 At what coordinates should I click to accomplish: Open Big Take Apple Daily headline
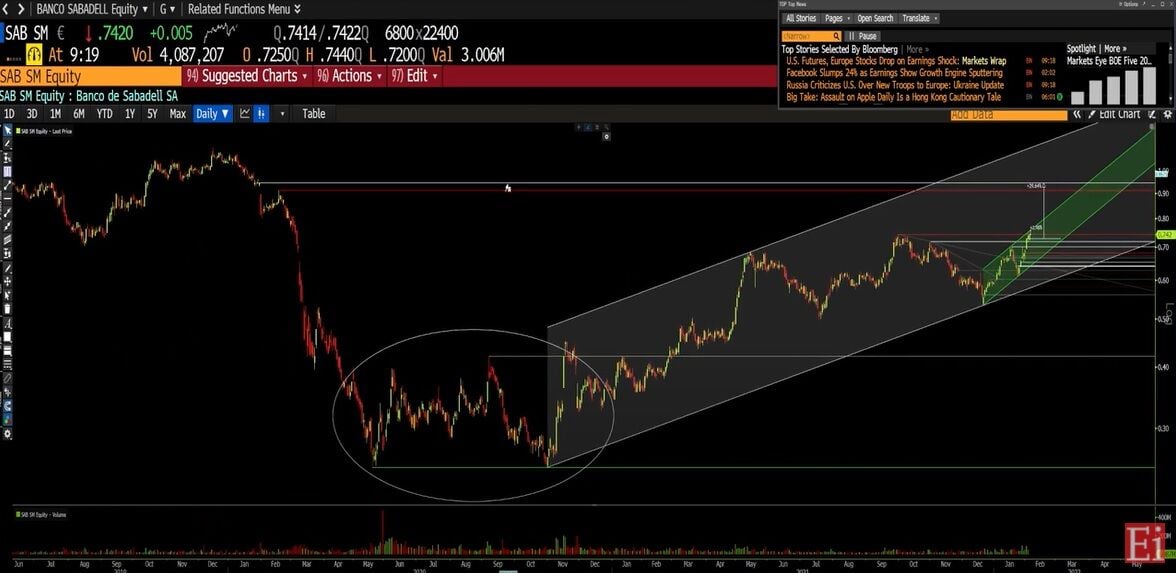tap(893, 97)
